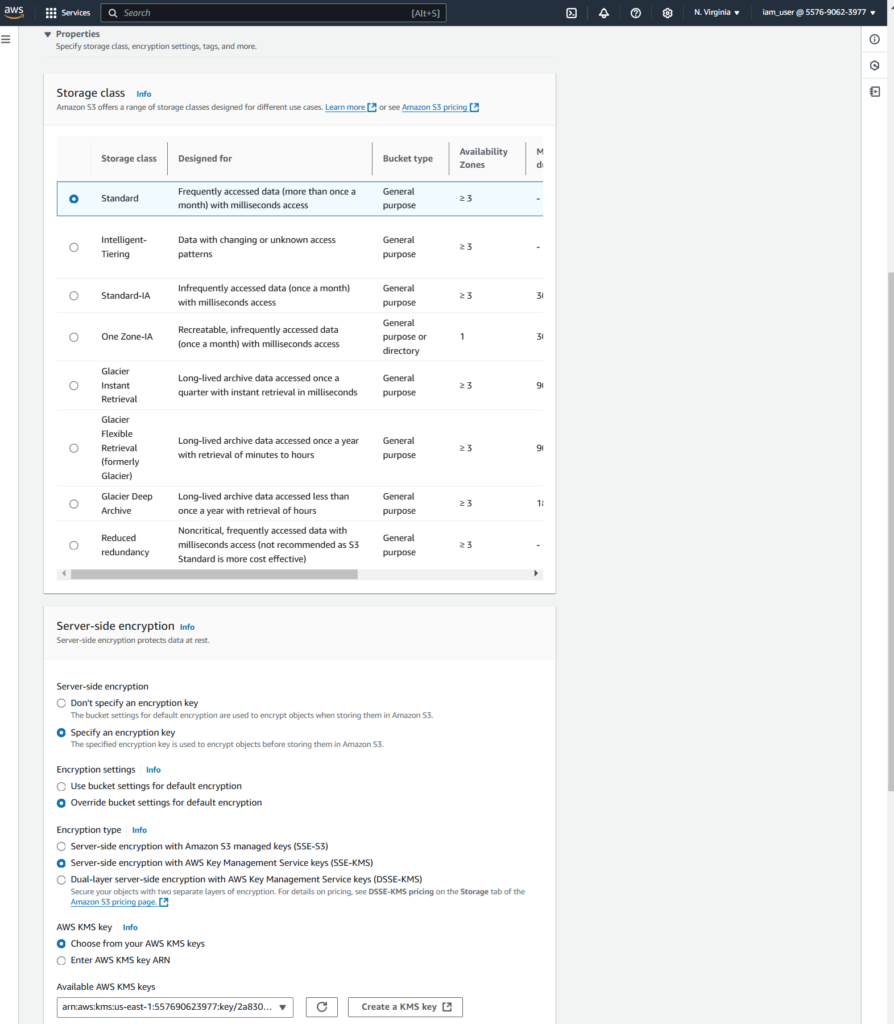Open the N. Virginia region dropdown
Image resolution: width=894 pixels, height=1024 pixels.
click(717, 13)
